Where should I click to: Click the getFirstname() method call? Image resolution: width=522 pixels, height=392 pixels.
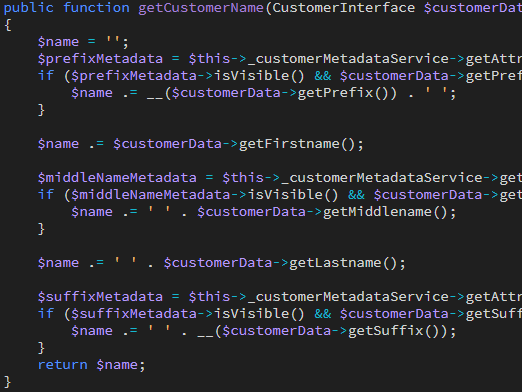click(297, 144)
